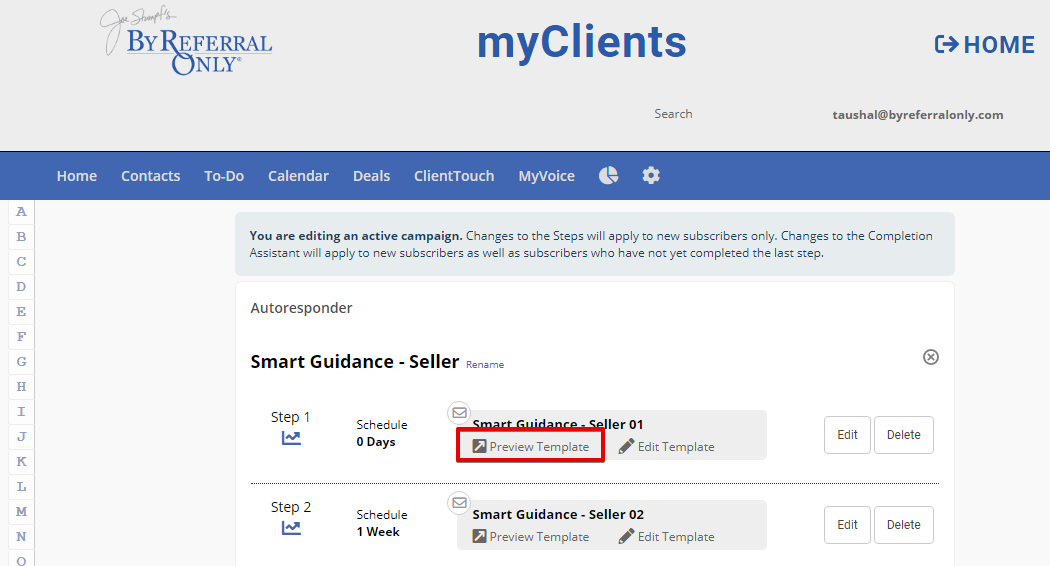This screenshot has height=566, width=1050.
Task: Click the myClients heading
Action: [581, 42]
